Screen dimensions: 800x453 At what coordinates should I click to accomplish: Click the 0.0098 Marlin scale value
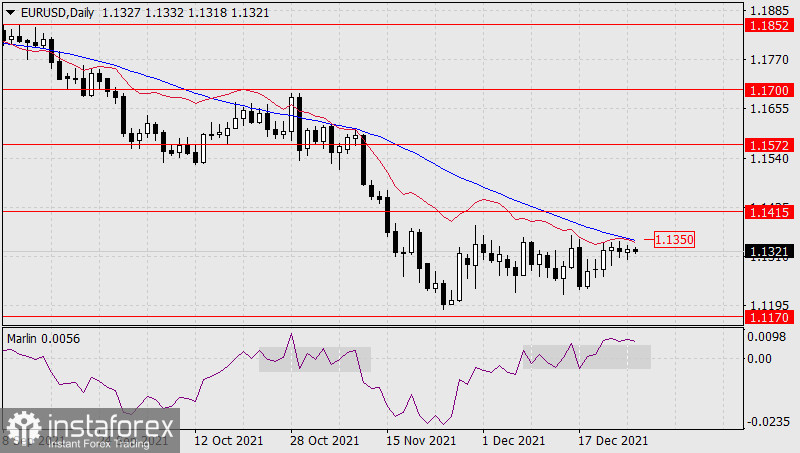tap(766, 337)
